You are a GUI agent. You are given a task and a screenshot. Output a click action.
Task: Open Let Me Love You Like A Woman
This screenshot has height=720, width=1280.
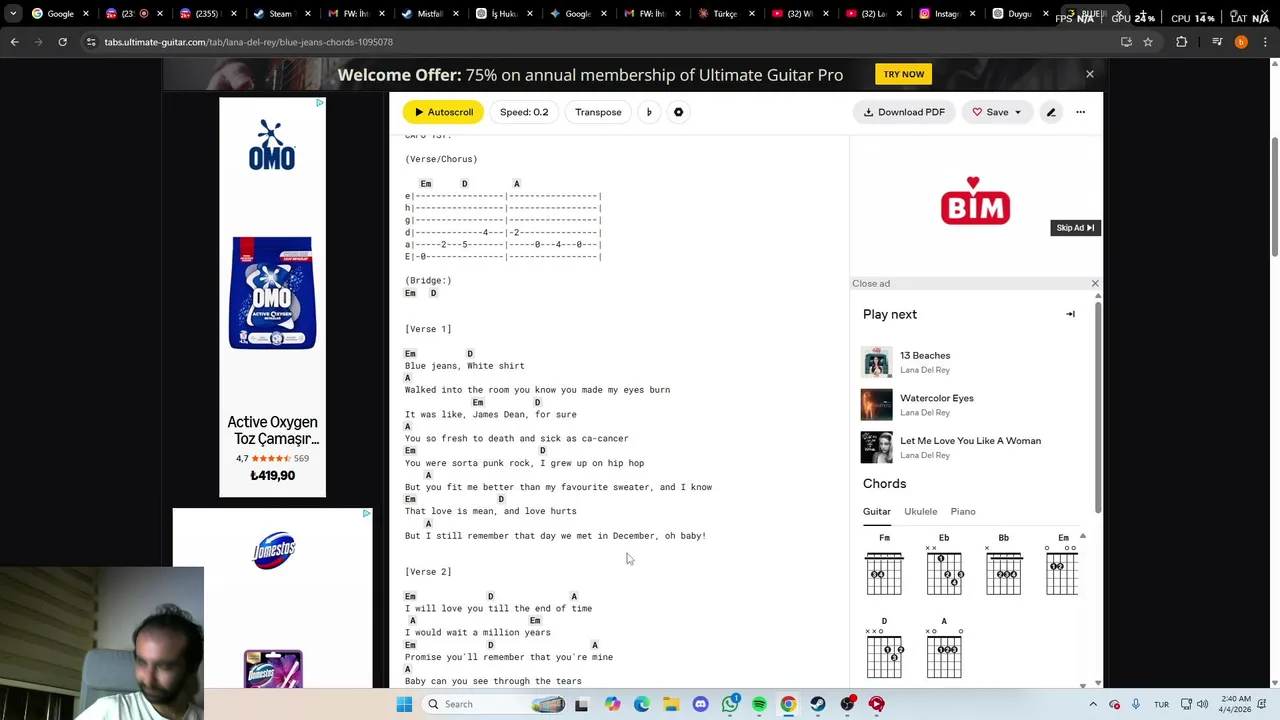point(970,441)
